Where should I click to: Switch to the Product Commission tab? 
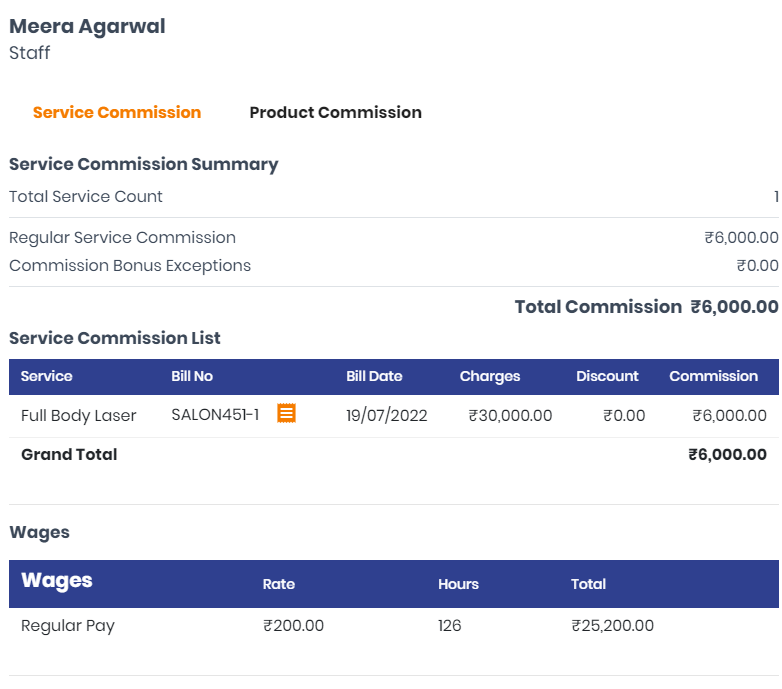[x=335, y=113]
